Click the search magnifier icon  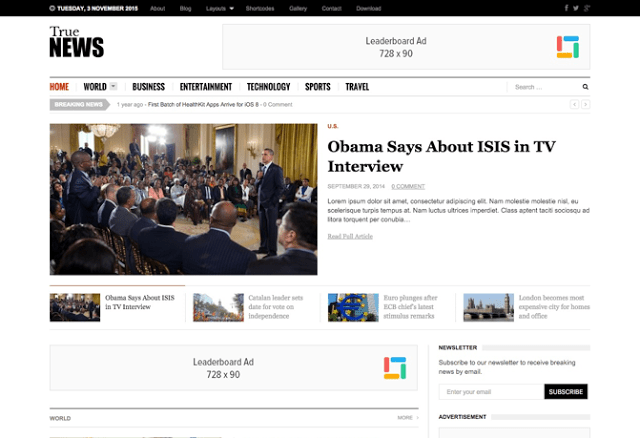pyautogui.click(x=584, y=87)
